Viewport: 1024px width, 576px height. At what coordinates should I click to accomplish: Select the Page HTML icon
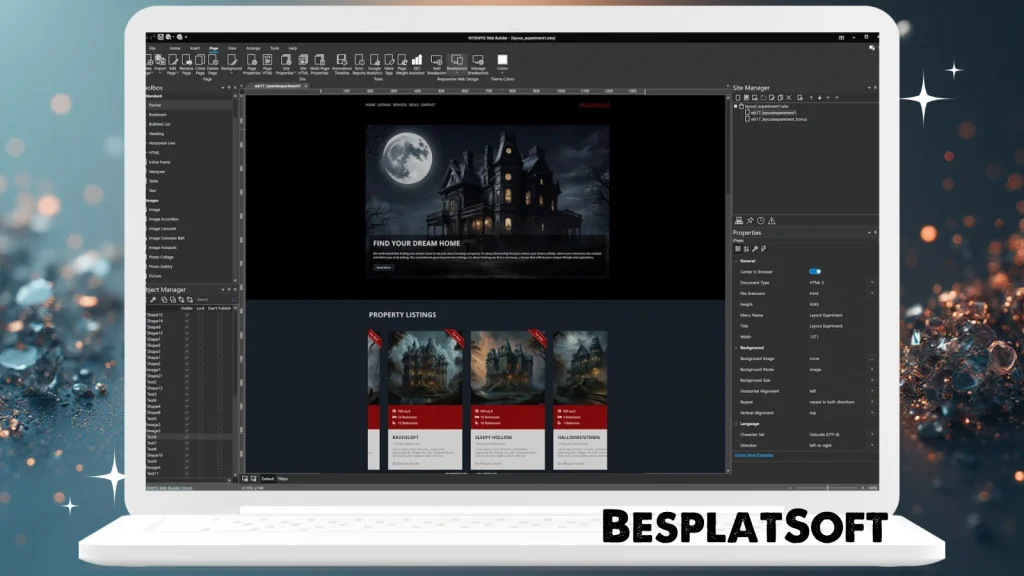(266, 62)
